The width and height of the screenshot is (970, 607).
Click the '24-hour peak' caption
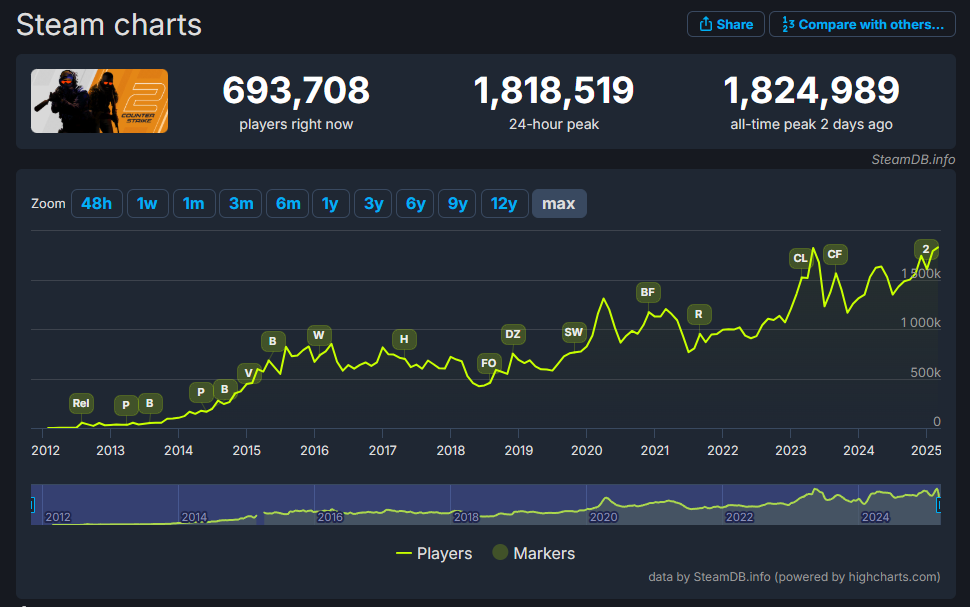tap(554, 124)
